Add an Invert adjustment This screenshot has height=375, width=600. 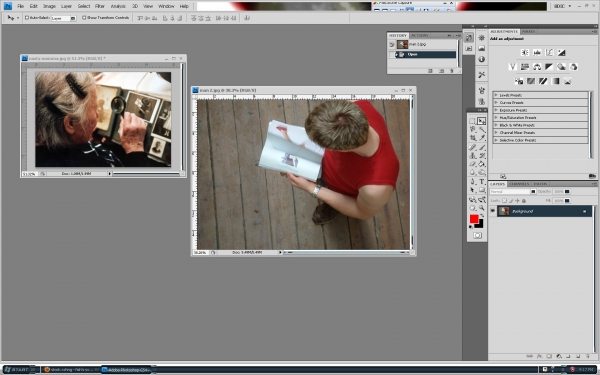(519, 81)
